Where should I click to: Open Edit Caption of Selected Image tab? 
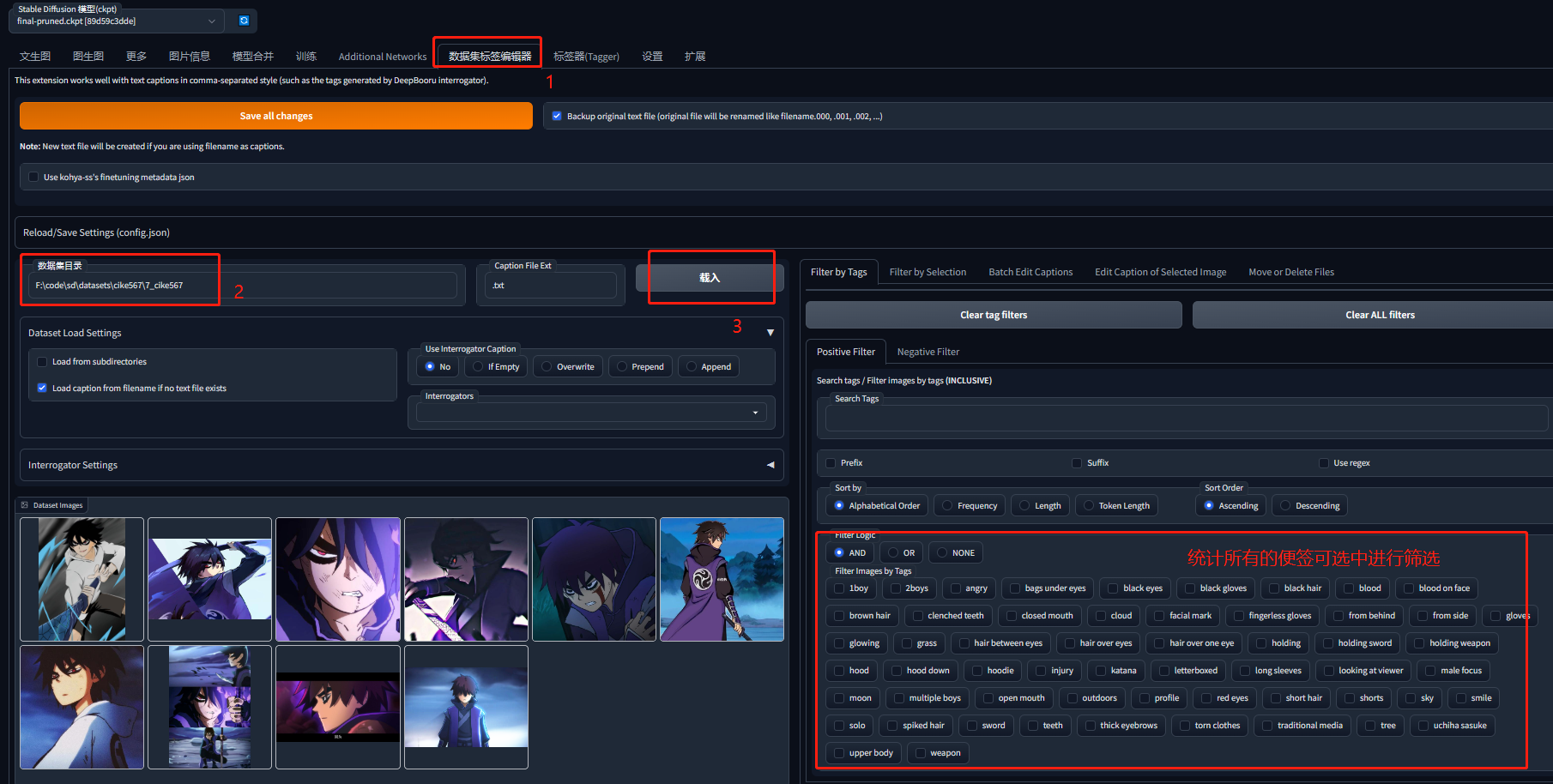point(1160,272)
